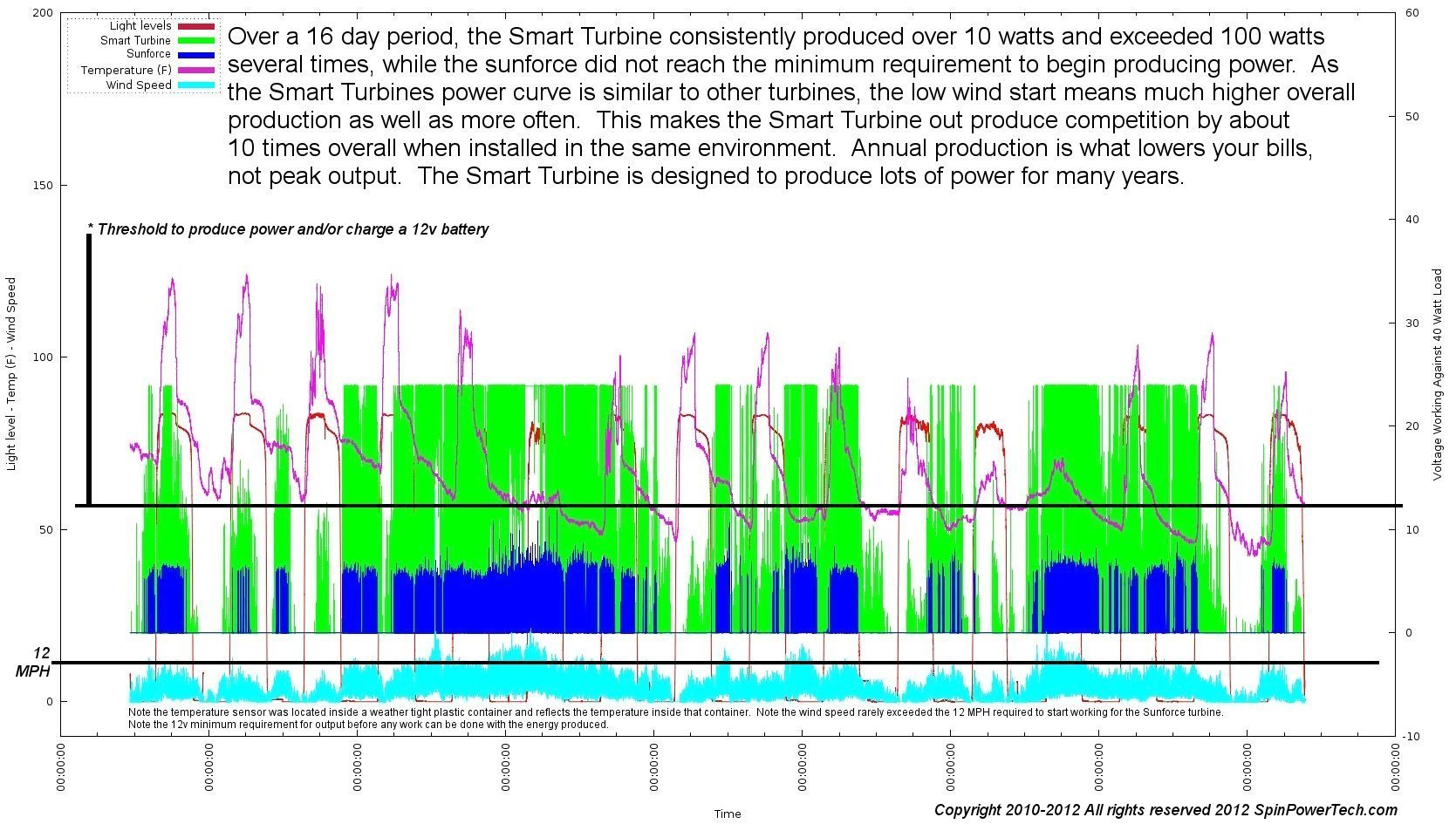Click the red Light levels legend swatch
The width and height of the screenshot is (1456, 824).
coord(196,26)
